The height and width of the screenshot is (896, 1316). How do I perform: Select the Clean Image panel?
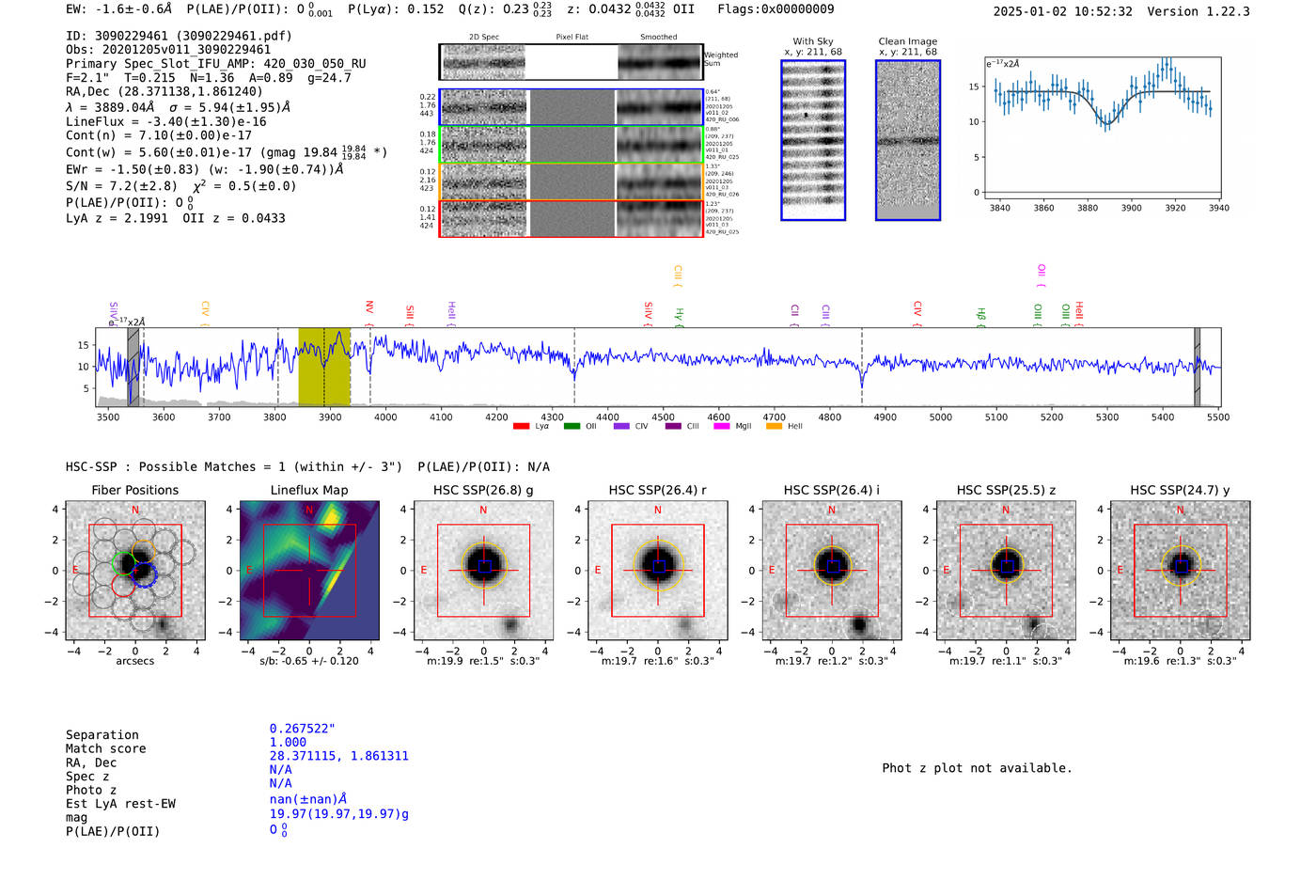[x=908, y=140]
